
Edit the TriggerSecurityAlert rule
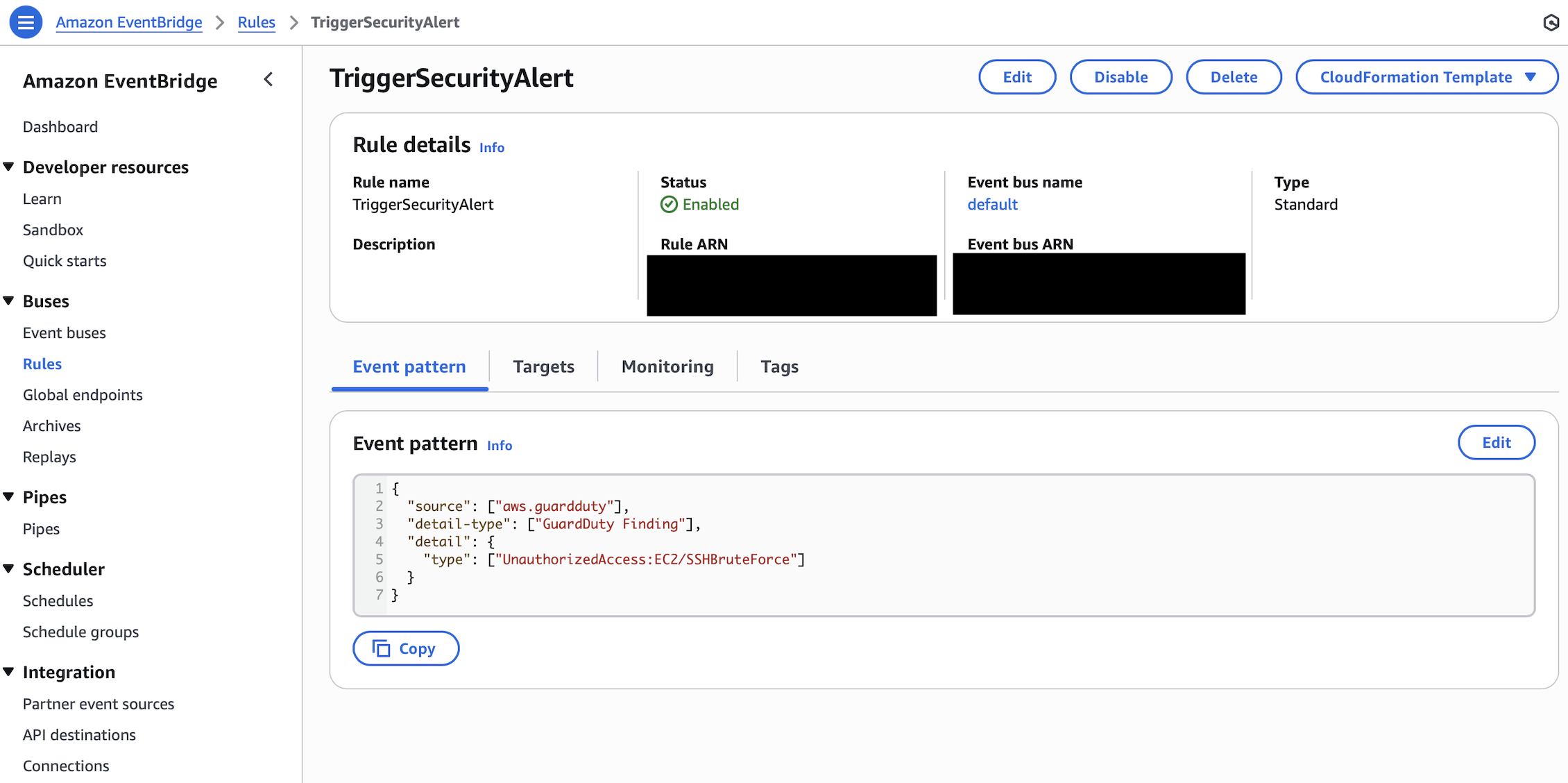click(x=1017, y=77)
